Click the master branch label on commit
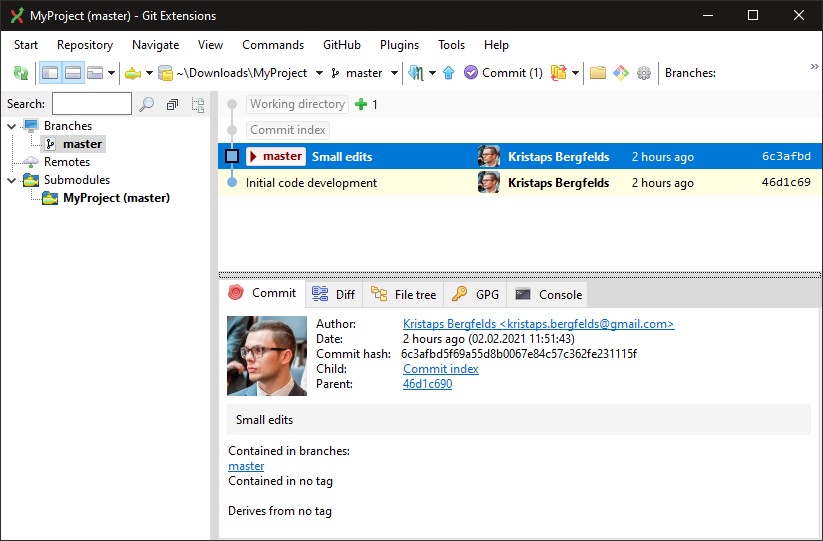The width and height of the screenshot is (823, 541). click(x=276, y=156)
